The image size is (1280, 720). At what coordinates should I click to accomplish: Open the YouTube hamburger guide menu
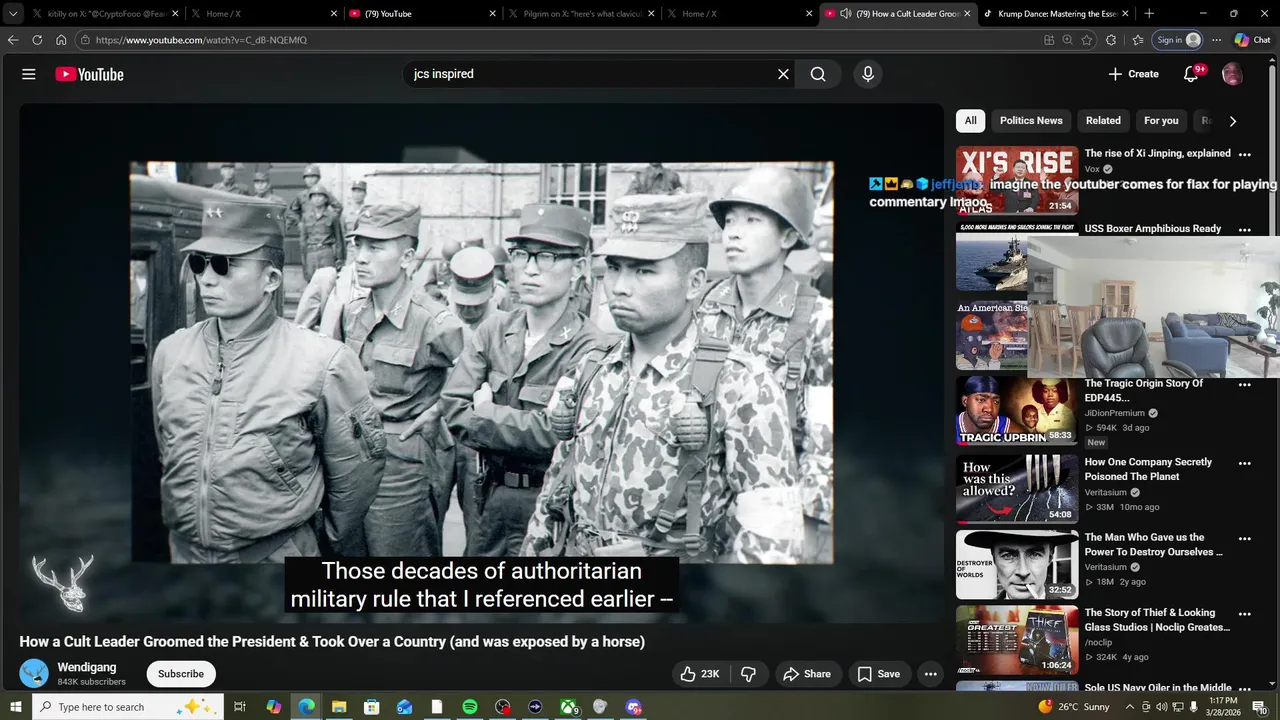pyautogui.click(x=29, y=74)
